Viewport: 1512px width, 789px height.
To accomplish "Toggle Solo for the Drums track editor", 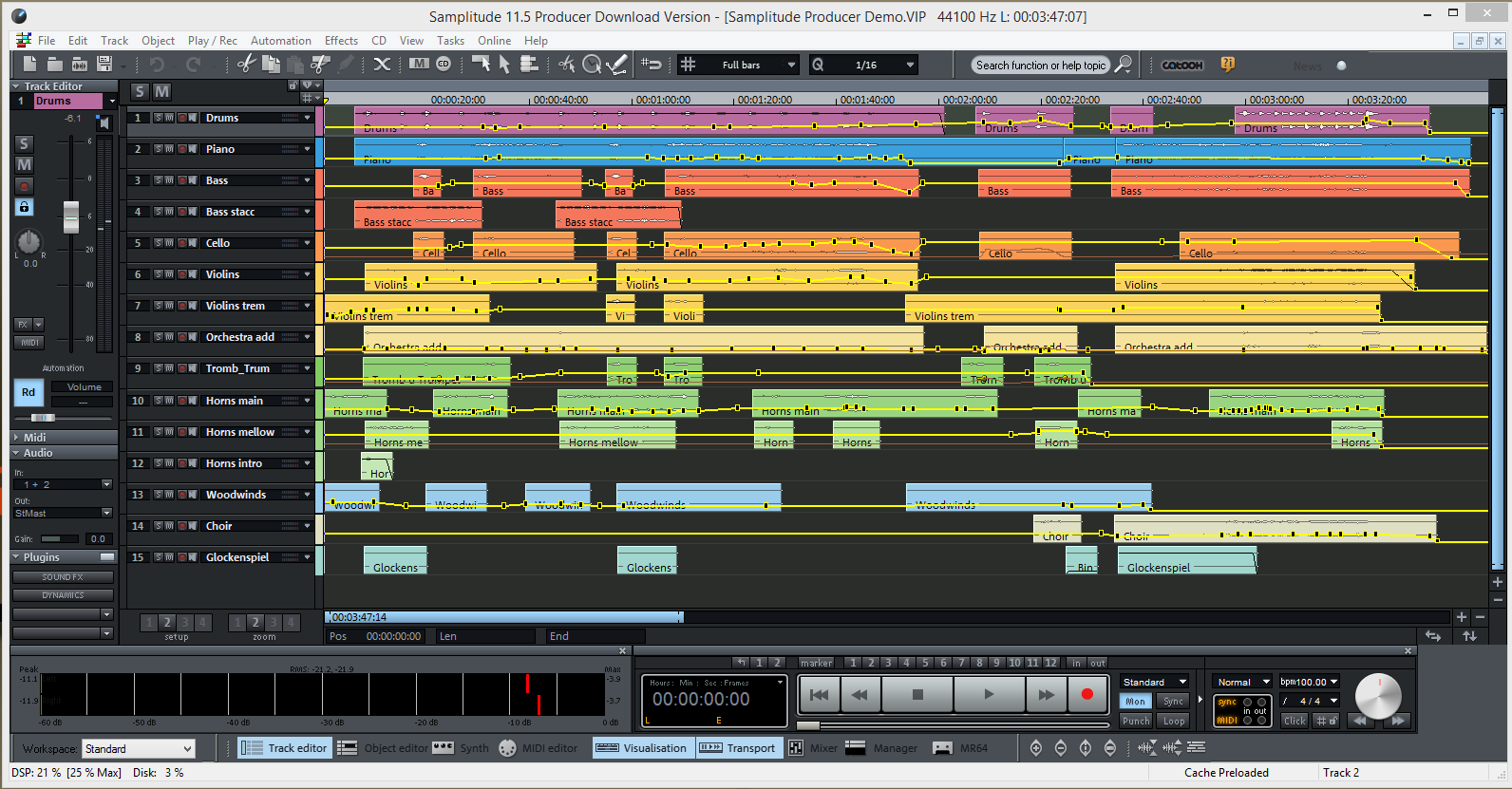I will point(25,144).
